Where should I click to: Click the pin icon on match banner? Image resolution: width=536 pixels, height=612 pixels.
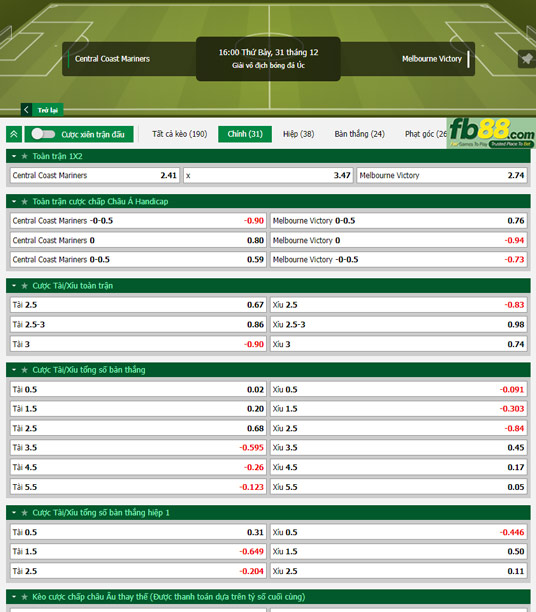527,59
